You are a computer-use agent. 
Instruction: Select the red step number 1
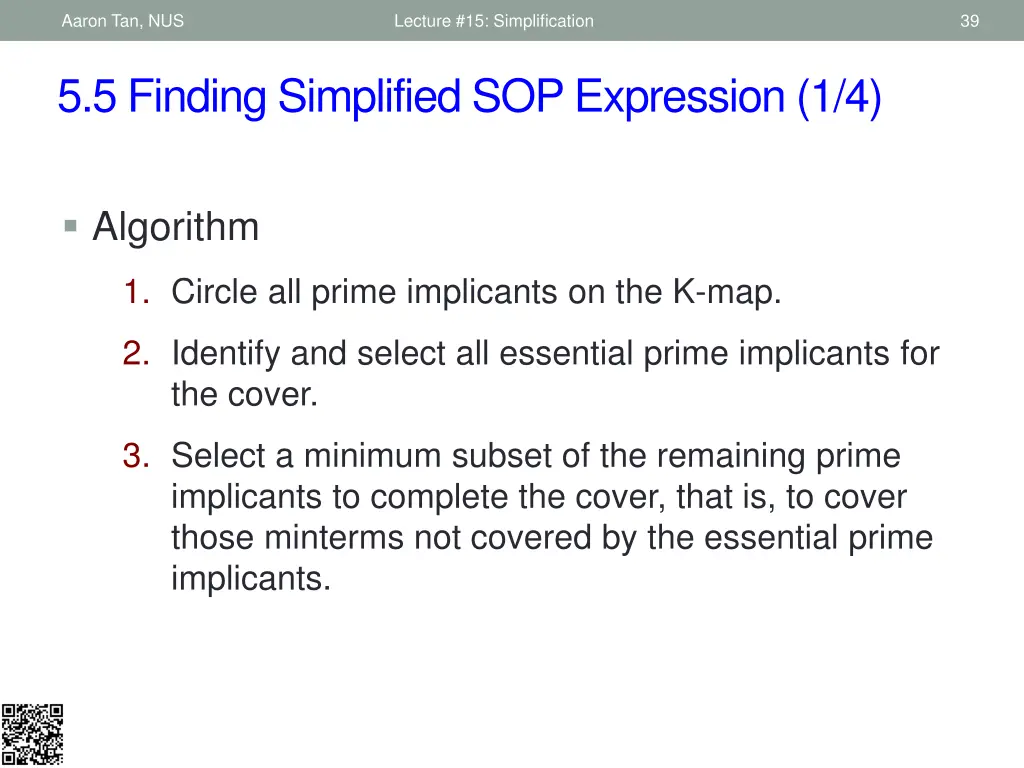click(136, 291)
